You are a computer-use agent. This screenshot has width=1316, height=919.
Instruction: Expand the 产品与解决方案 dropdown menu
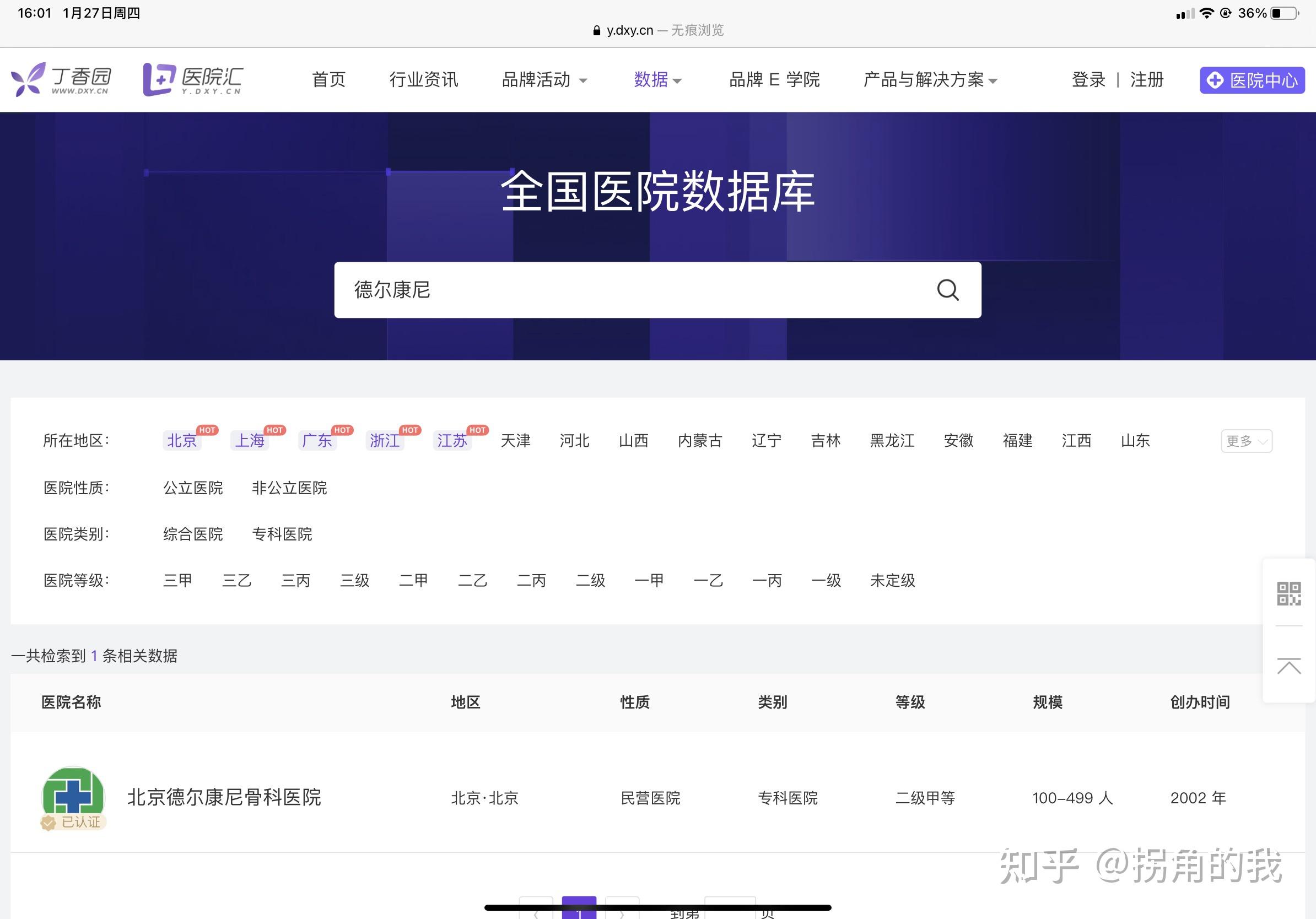pos(930,80)
